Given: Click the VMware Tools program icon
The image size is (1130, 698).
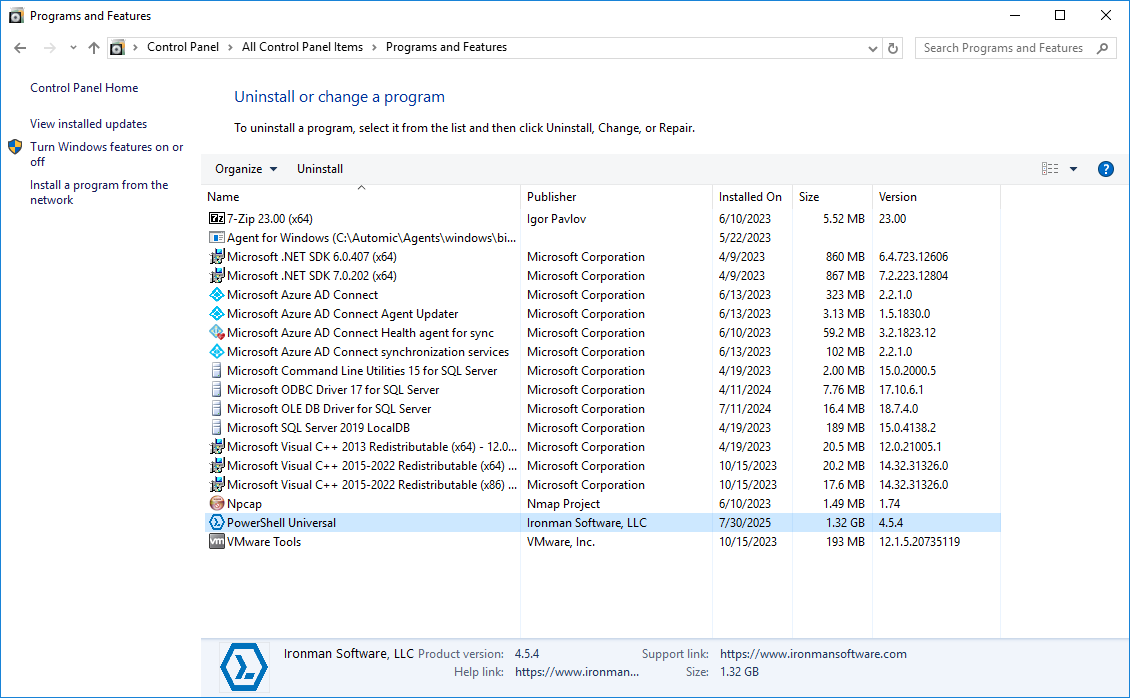Looking at the screenshot, I should pos(216,542).
